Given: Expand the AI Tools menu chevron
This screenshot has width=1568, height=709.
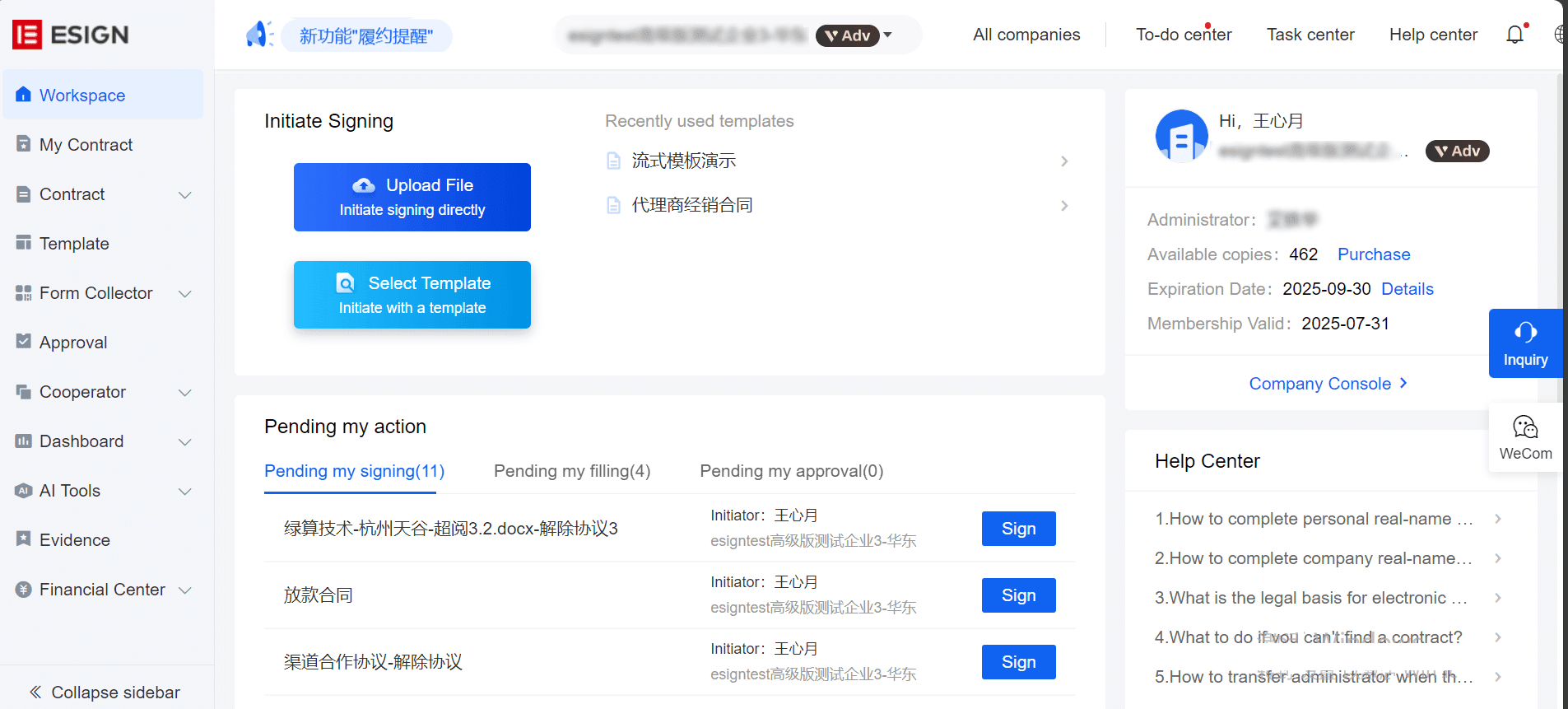Looking at the screenshot, I should point(185,491).
